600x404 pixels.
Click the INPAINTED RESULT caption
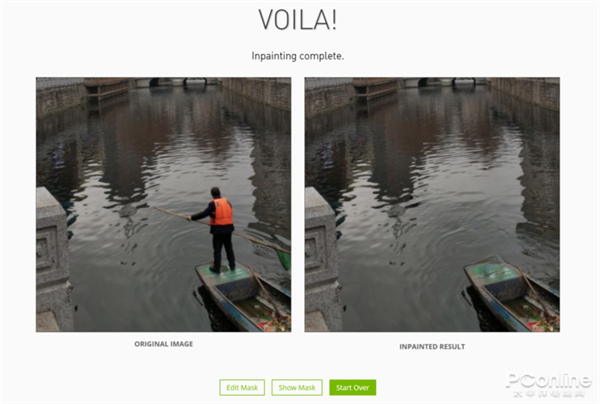coord(432,347)
